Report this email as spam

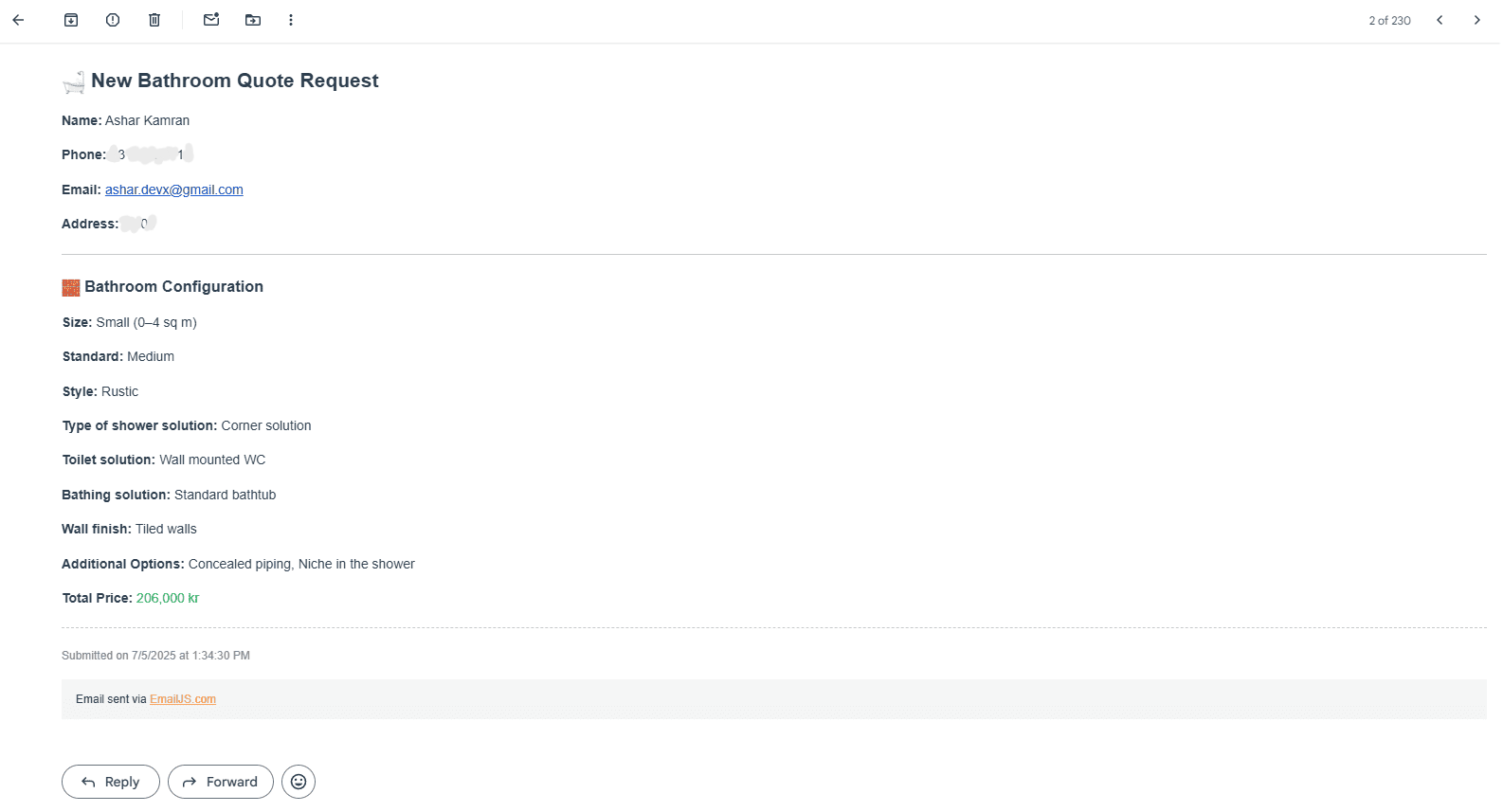113,20
